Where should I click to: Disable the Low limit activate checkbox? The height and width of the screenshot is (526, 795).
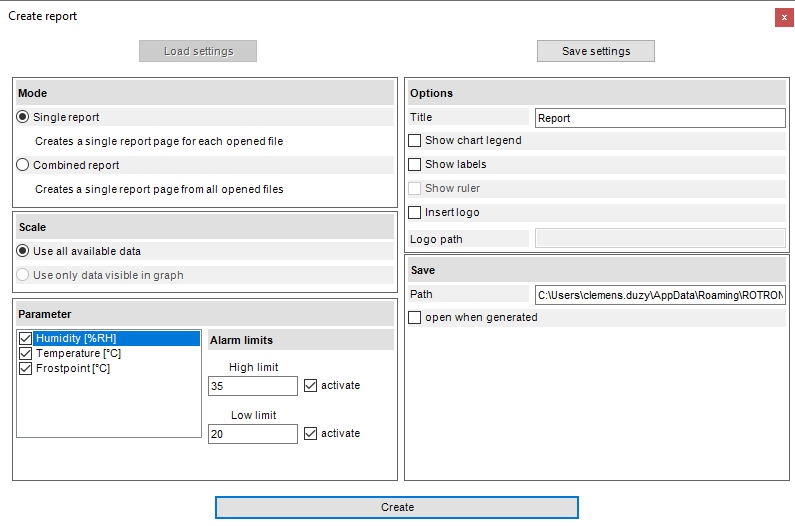pyautogui.click(x=311, y=433)
